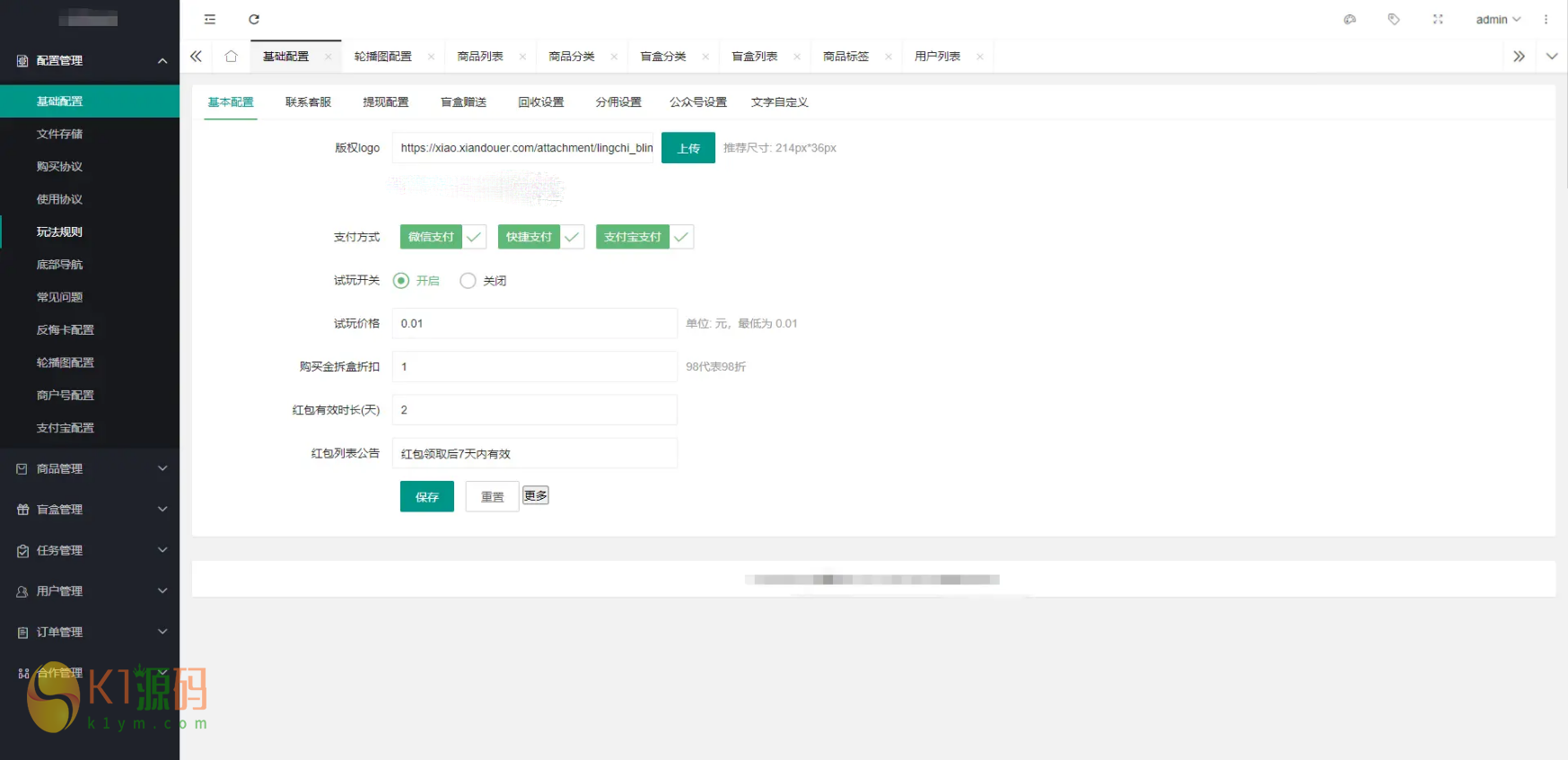The width and height of the screenshot is (1568, 760).
Task: Click the tag icon in the header
Action: 1394,20
